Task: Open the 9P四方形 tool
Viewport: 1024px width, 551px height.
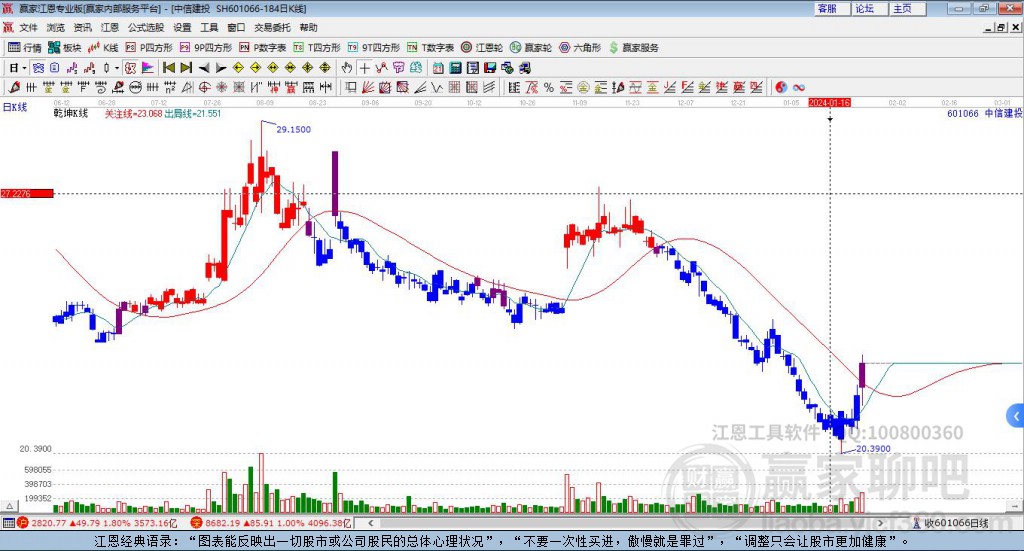Action: pos(206,48)
